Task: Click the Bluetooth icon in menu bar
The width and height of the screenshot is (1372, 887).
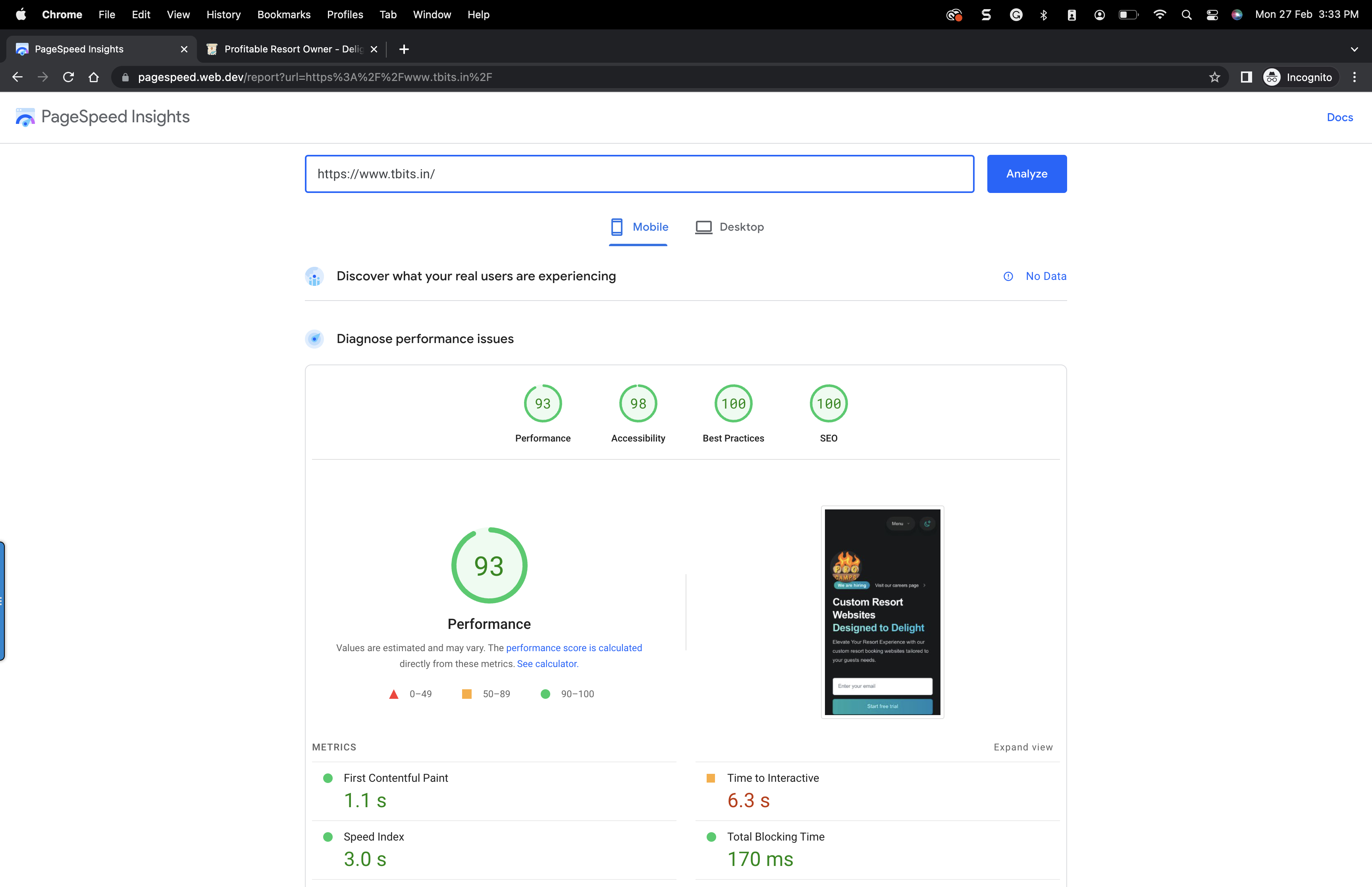Action: 1044,15
